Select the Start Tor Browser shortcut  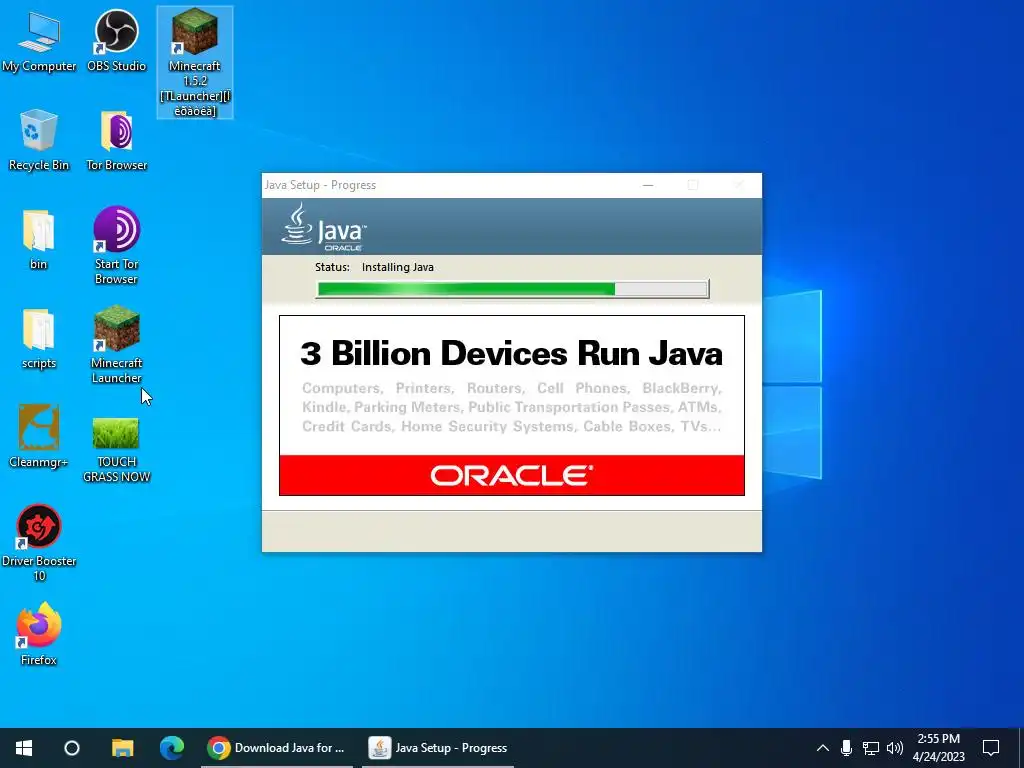[116, 246]
